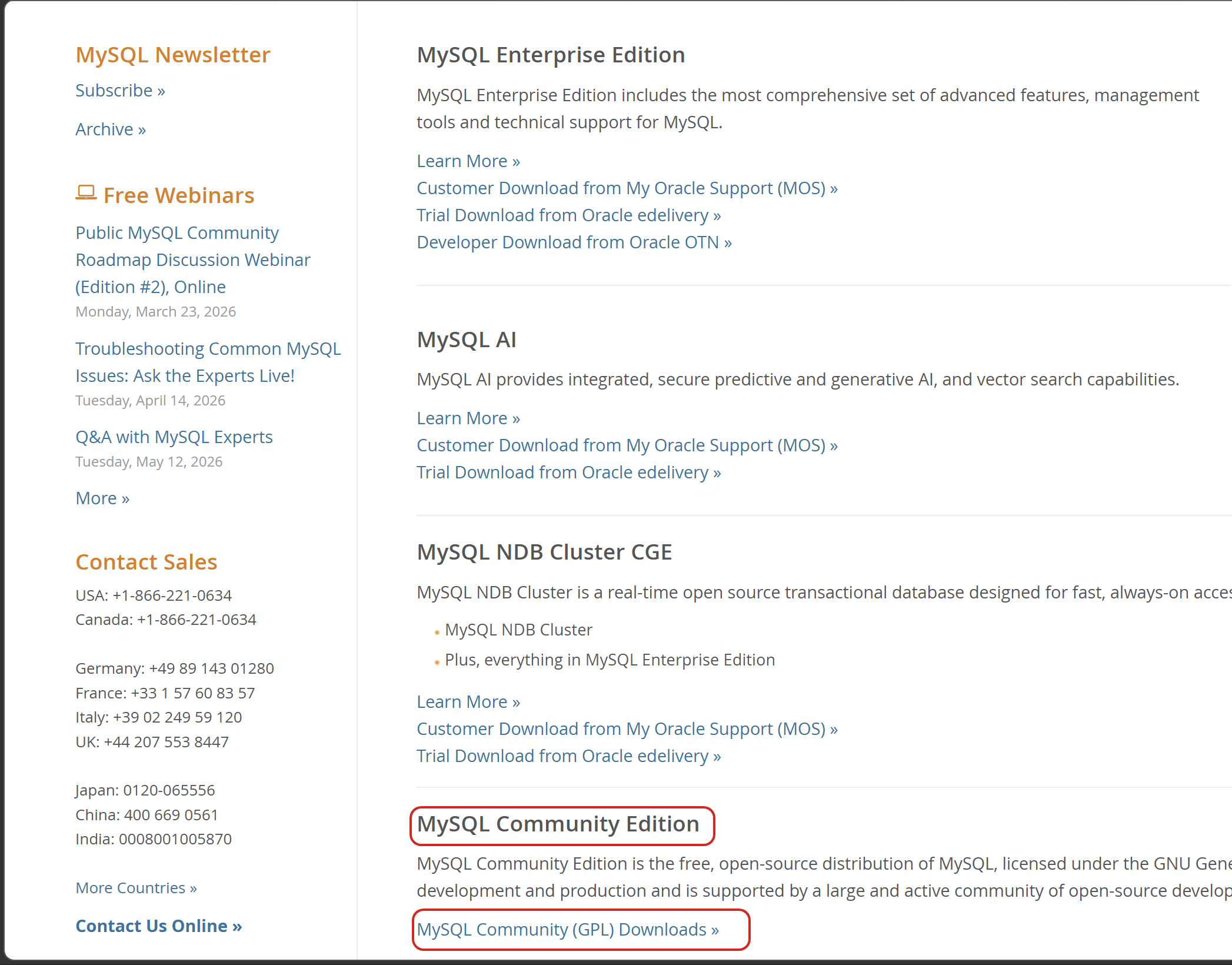Image resolution: width=1232 pixels, height=965 pixels.
Task: Click the Italy: +39 02 249 59 120 line
Action: 159,717
